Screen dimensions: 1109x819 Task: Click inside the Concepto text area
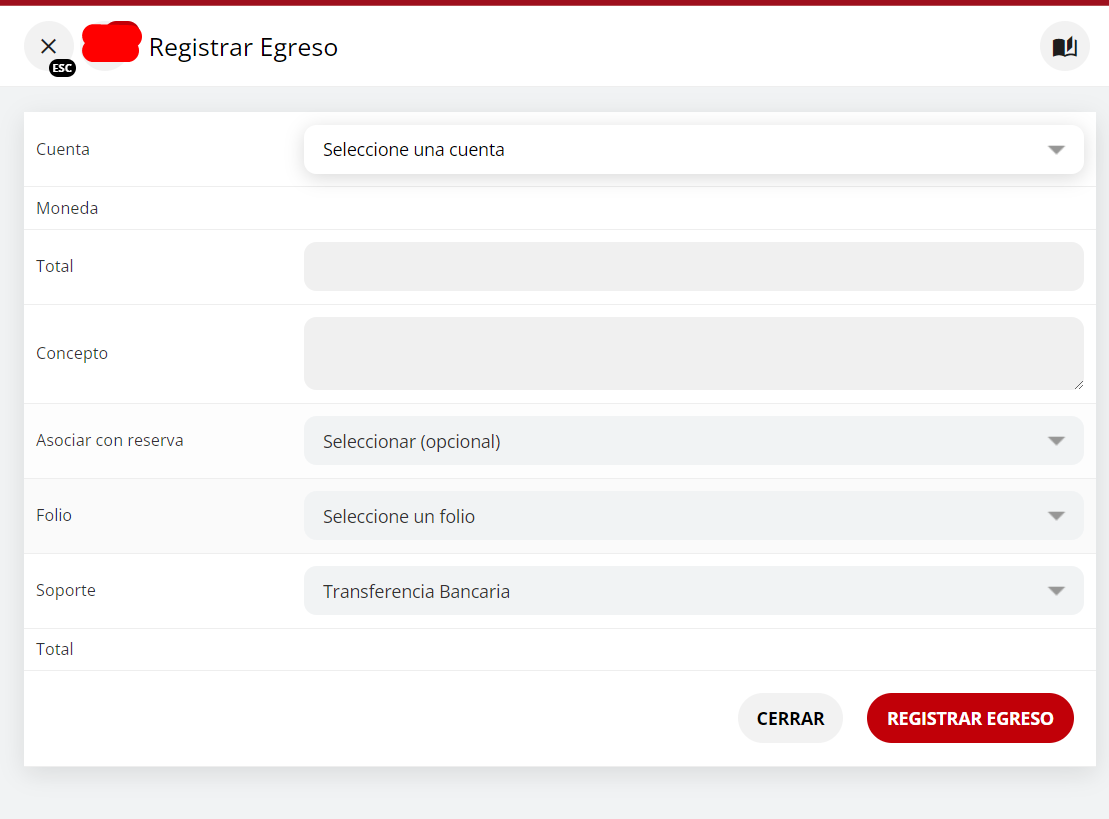pyautogui.click(x=693, y=353)
